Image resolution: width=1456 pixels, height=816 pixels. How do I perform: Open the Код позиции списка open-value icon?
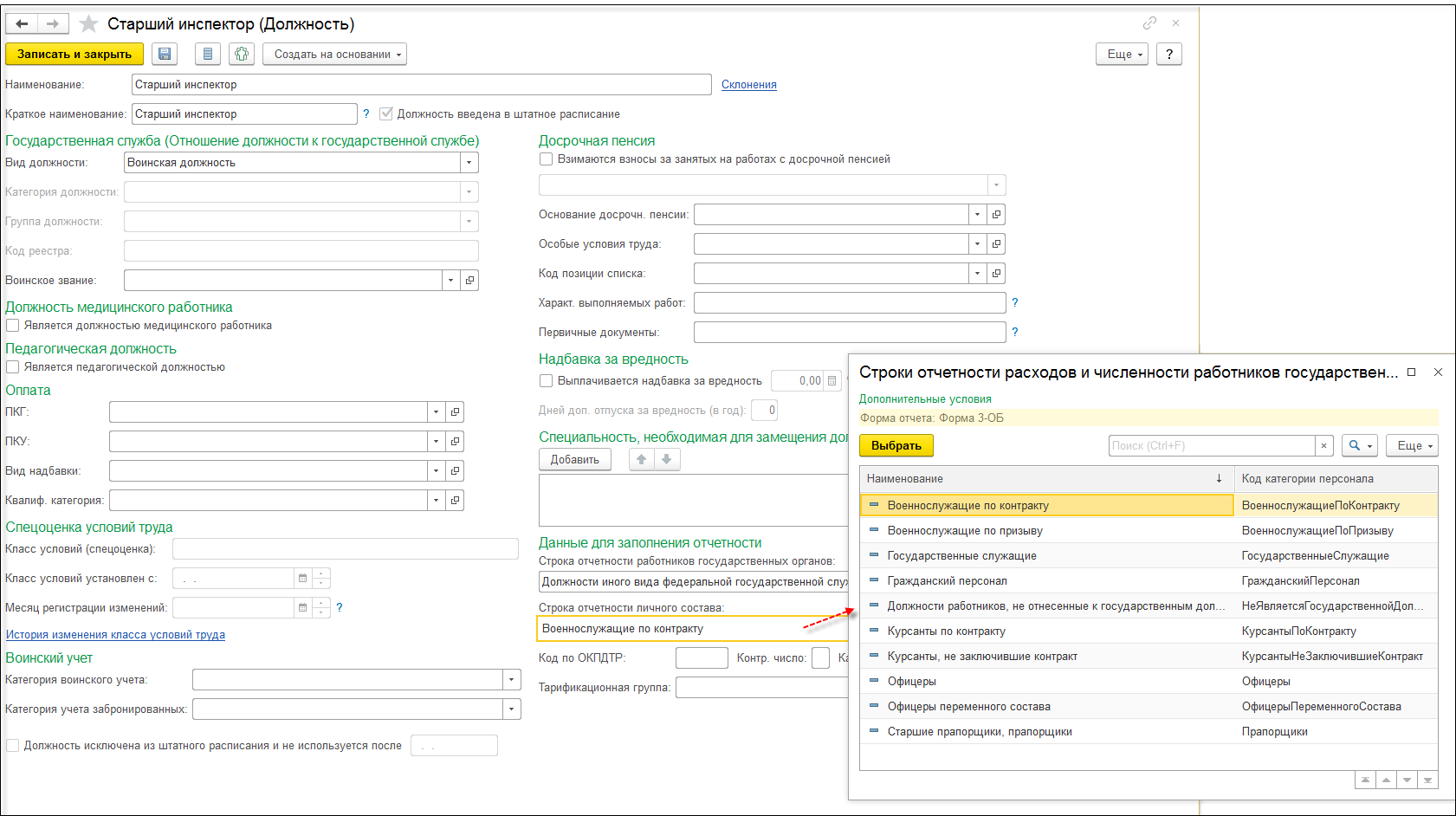996,273
